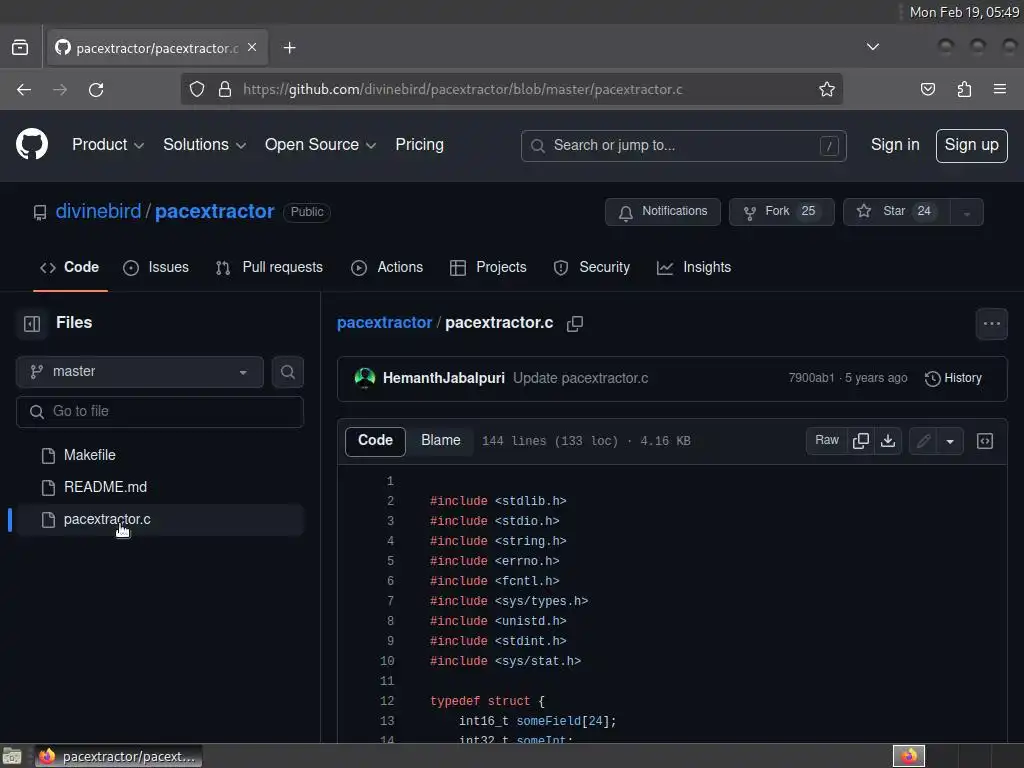Click the show desktop icon in taskbar
1024x768 pixels.
pos(12,756)
